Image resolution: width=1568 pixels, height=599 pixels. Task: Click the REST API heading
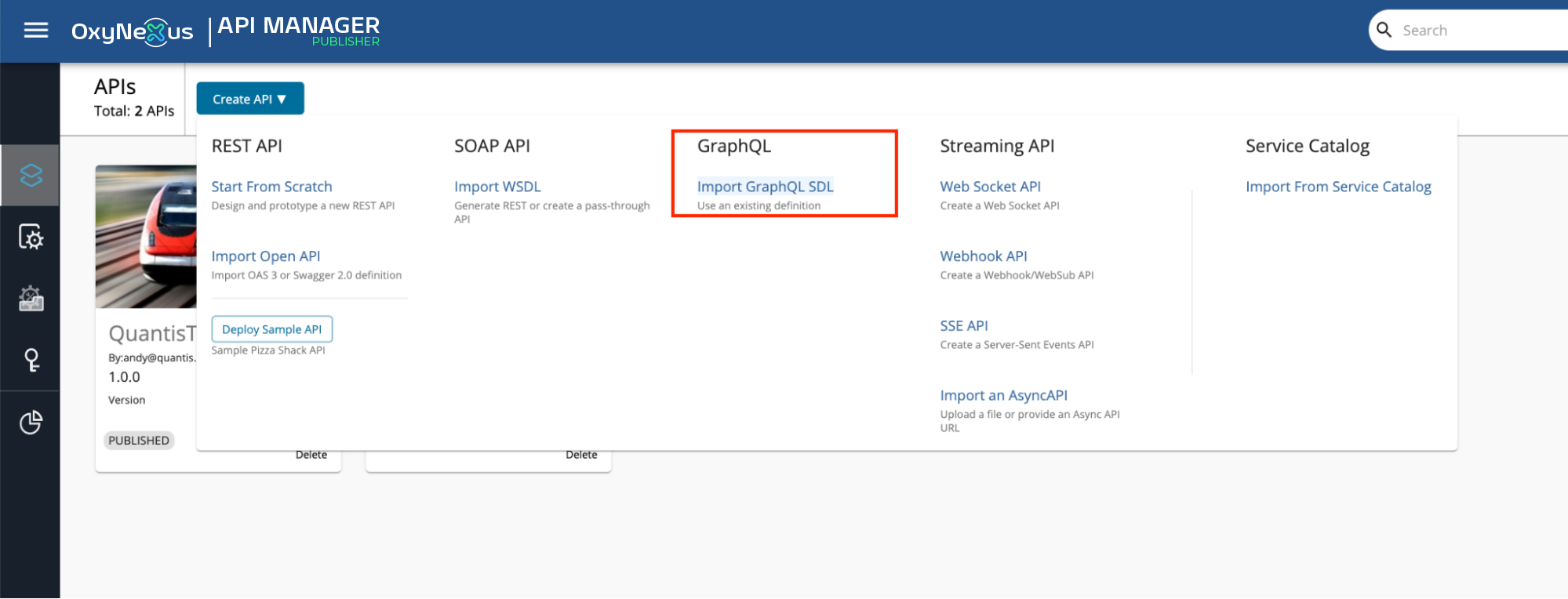coord(247,146)
